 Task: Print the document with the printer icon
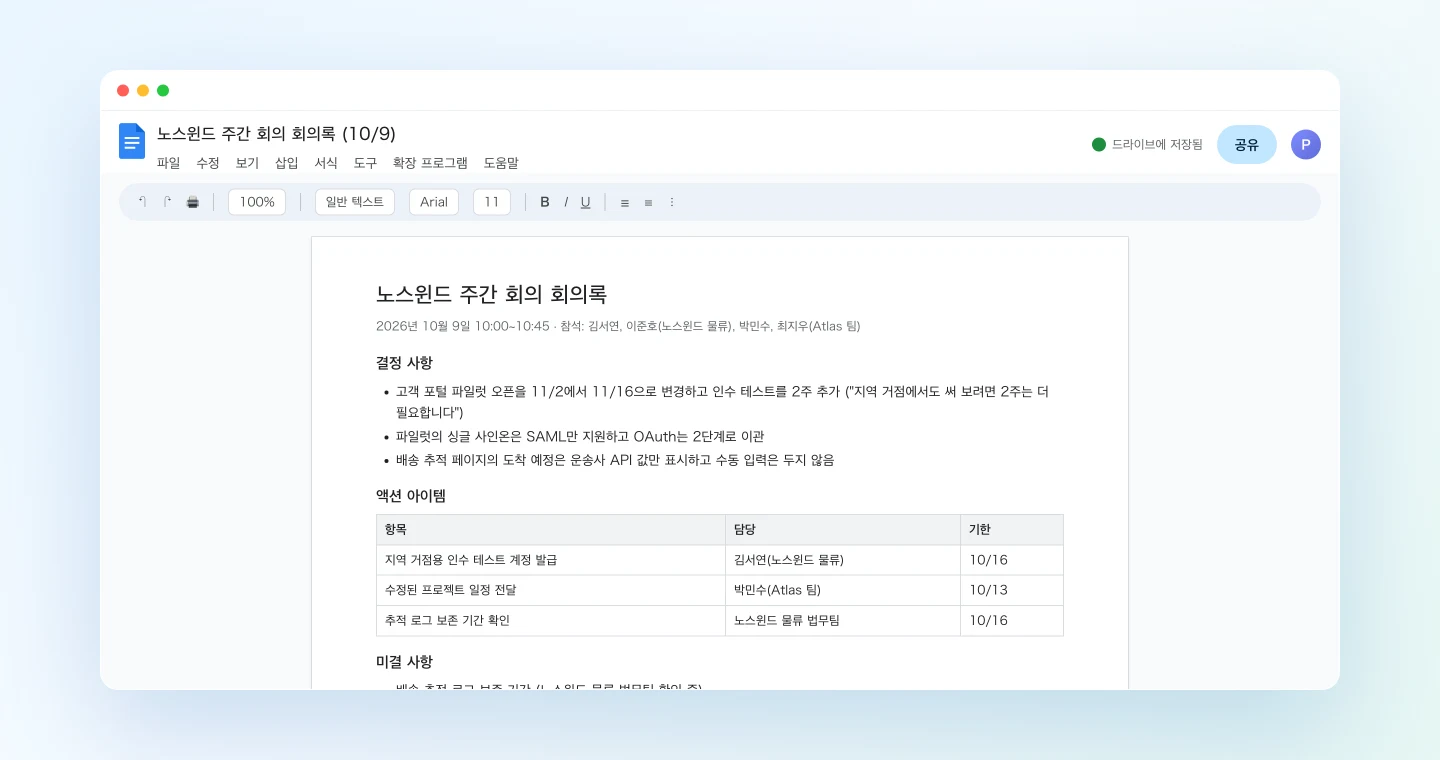193,202
